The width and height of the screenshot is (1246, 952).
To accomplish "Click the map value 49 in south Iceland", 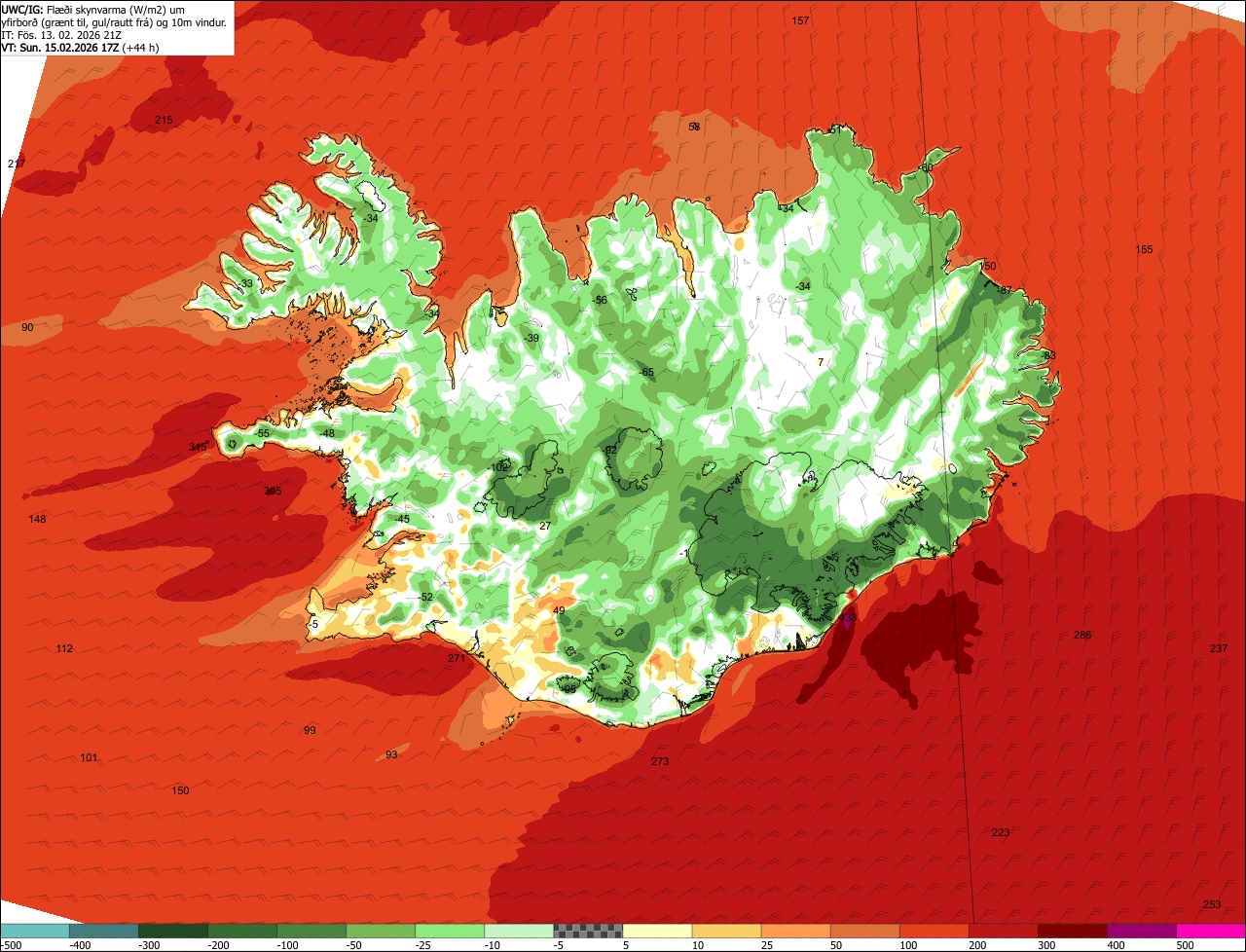I will pyautogui.click(x=559, y=610).
